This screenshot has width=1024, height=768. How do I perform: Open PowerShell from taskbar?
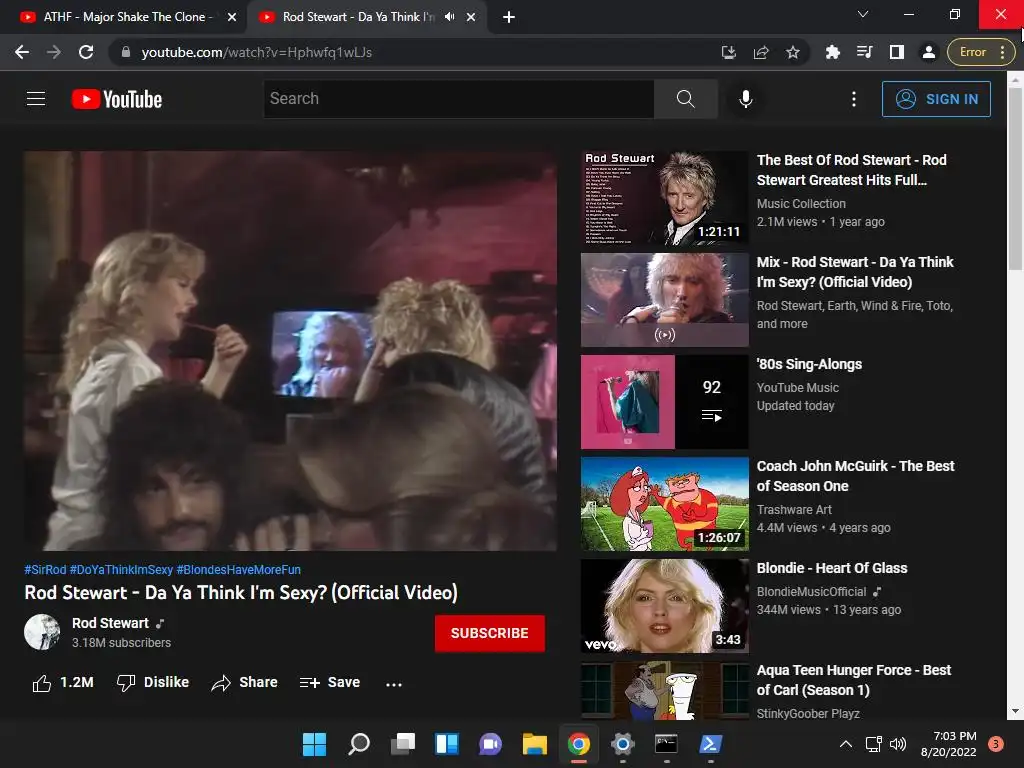coord(711,744)
